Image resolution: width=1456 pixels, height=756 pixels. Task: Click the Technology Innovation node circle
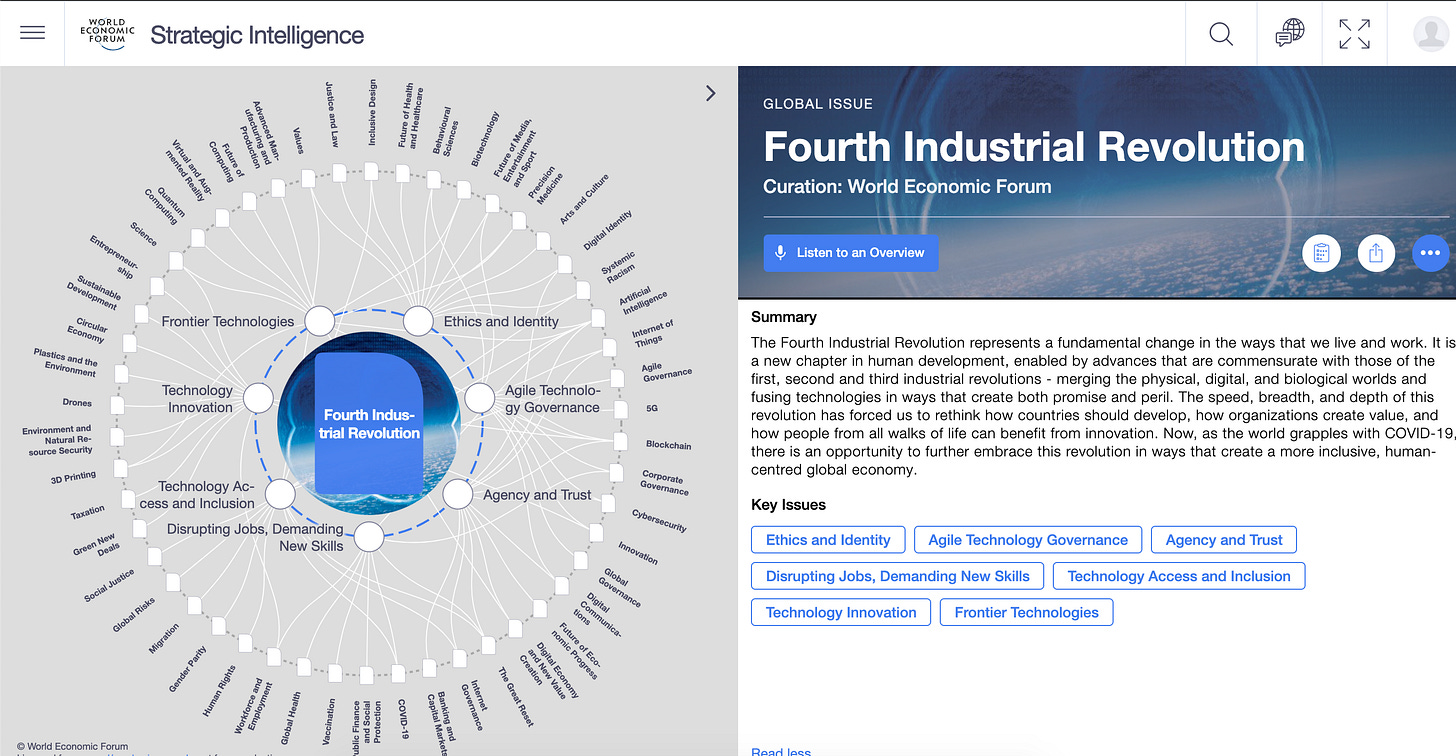258,398
